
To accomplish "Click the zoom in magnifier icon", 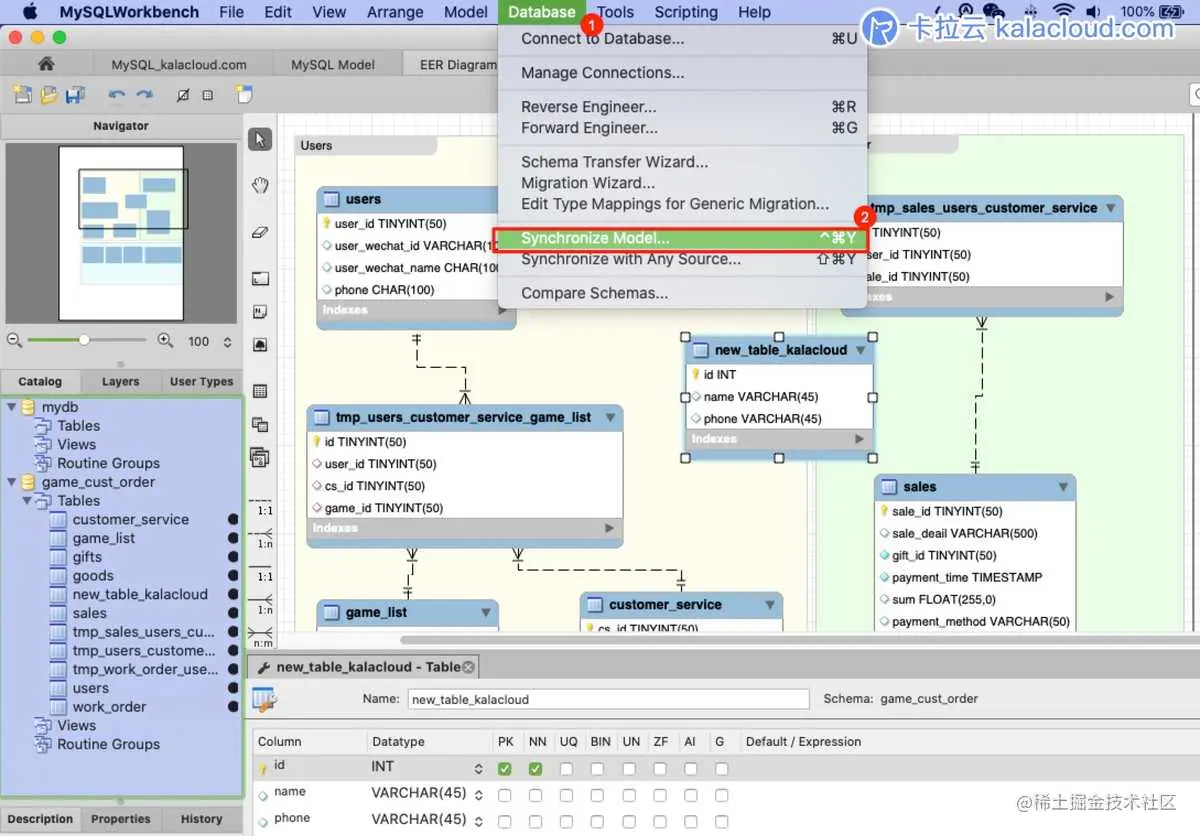I will coord(165,341).
